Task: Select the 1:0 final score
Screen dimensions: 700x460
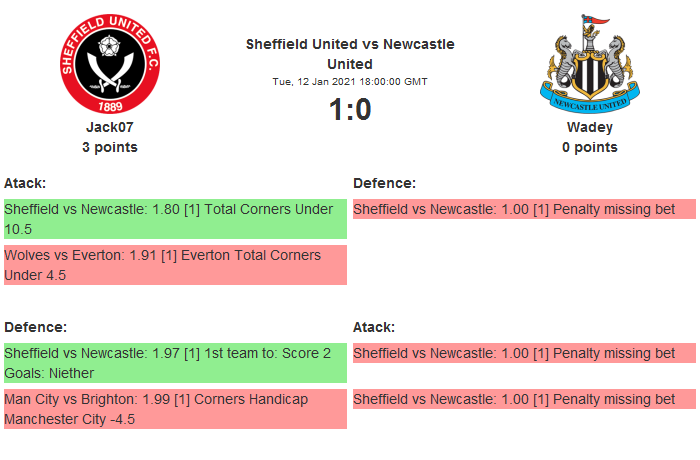Action: (x=350, y=110)
